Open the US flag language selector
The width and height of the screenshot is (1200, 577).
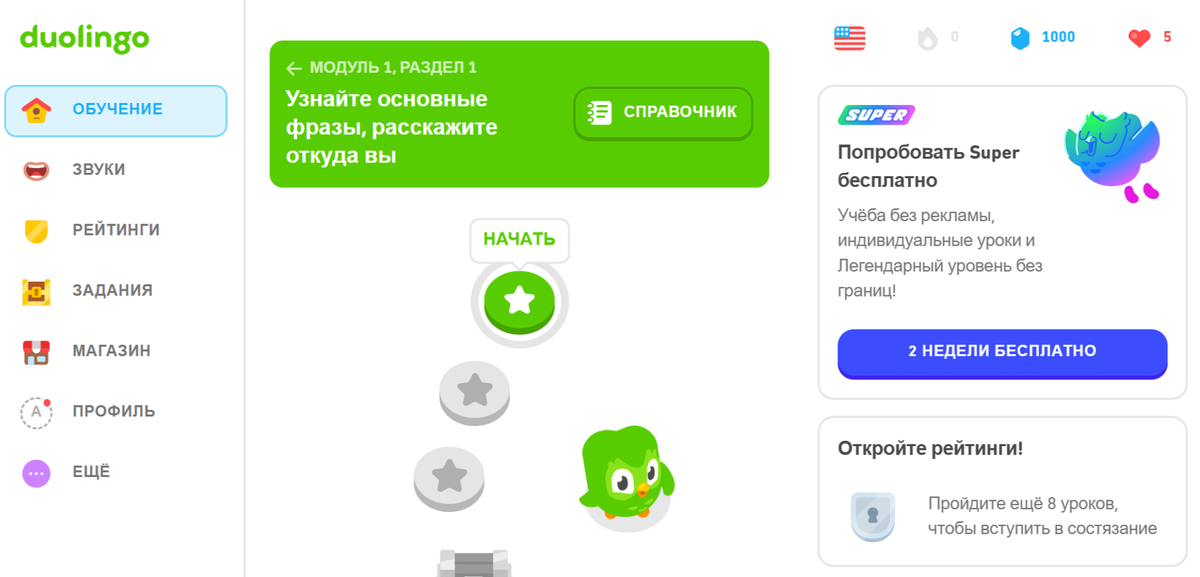(849, 38)
